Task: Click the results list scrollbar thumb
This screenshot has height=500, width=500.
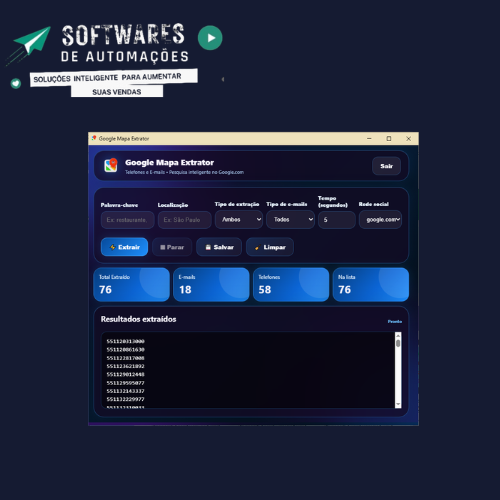Action: (398, 343)
